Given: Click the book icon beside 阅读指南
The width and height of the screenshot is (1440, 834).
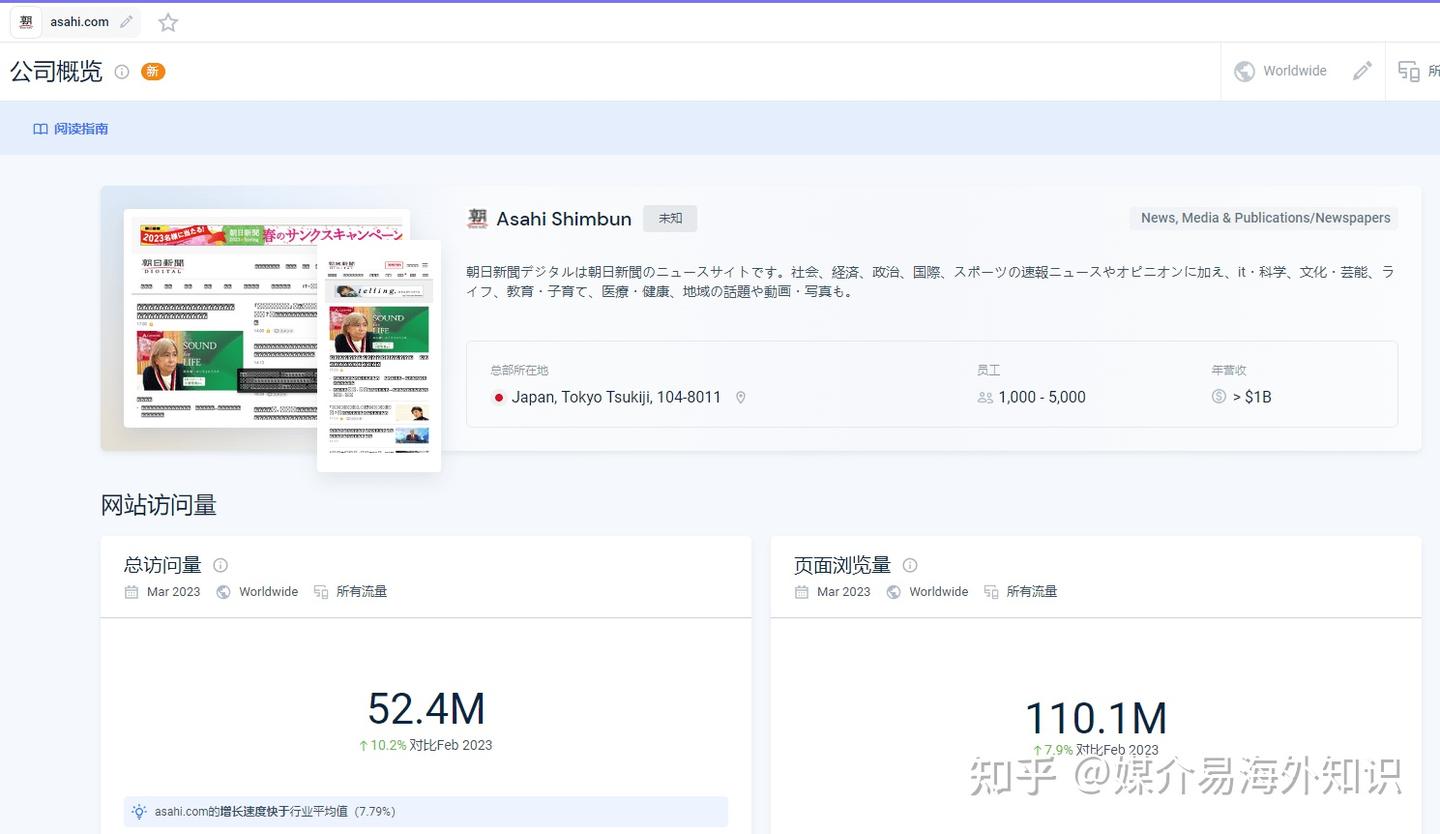Looking at the screenshot, I should [x=40, y=129].
